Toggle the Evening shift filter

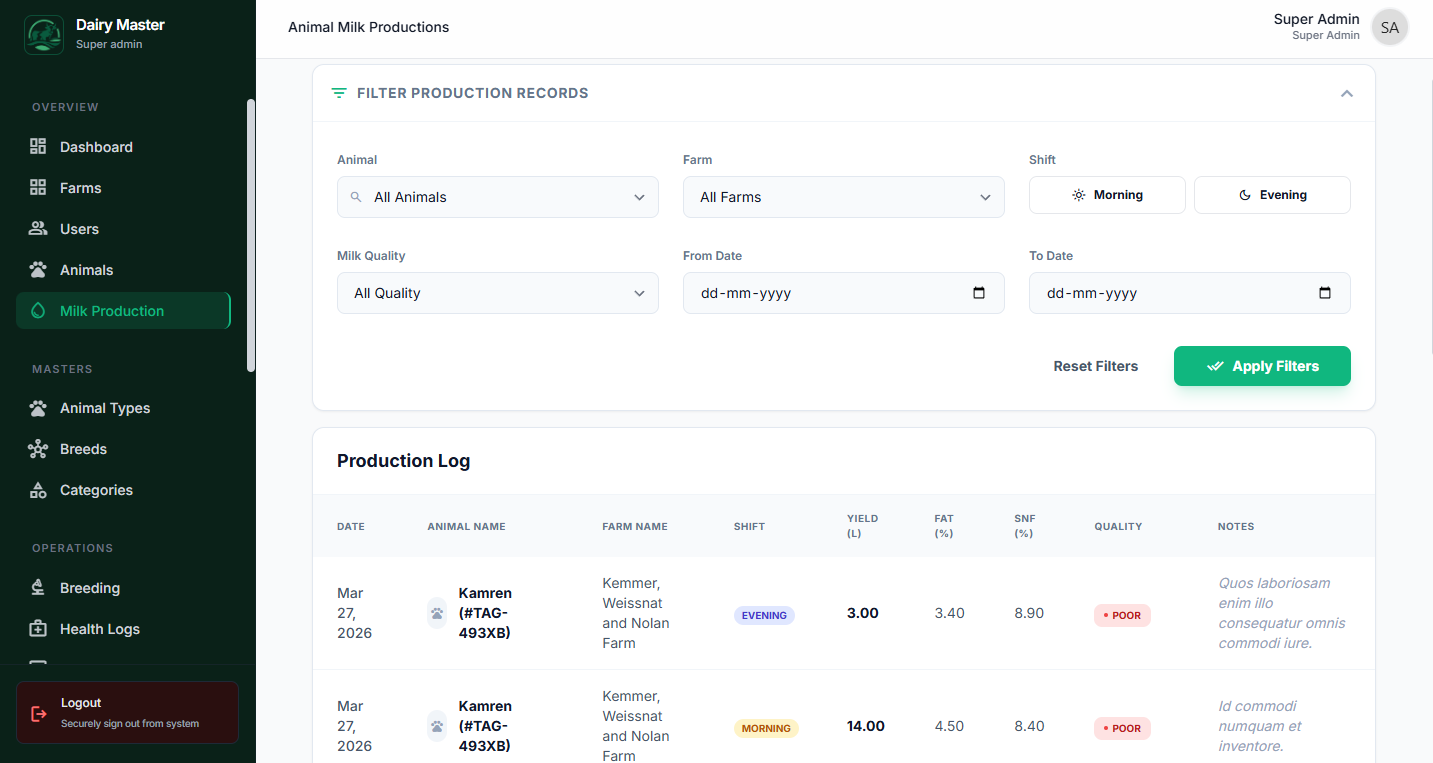coord(1272,195)
